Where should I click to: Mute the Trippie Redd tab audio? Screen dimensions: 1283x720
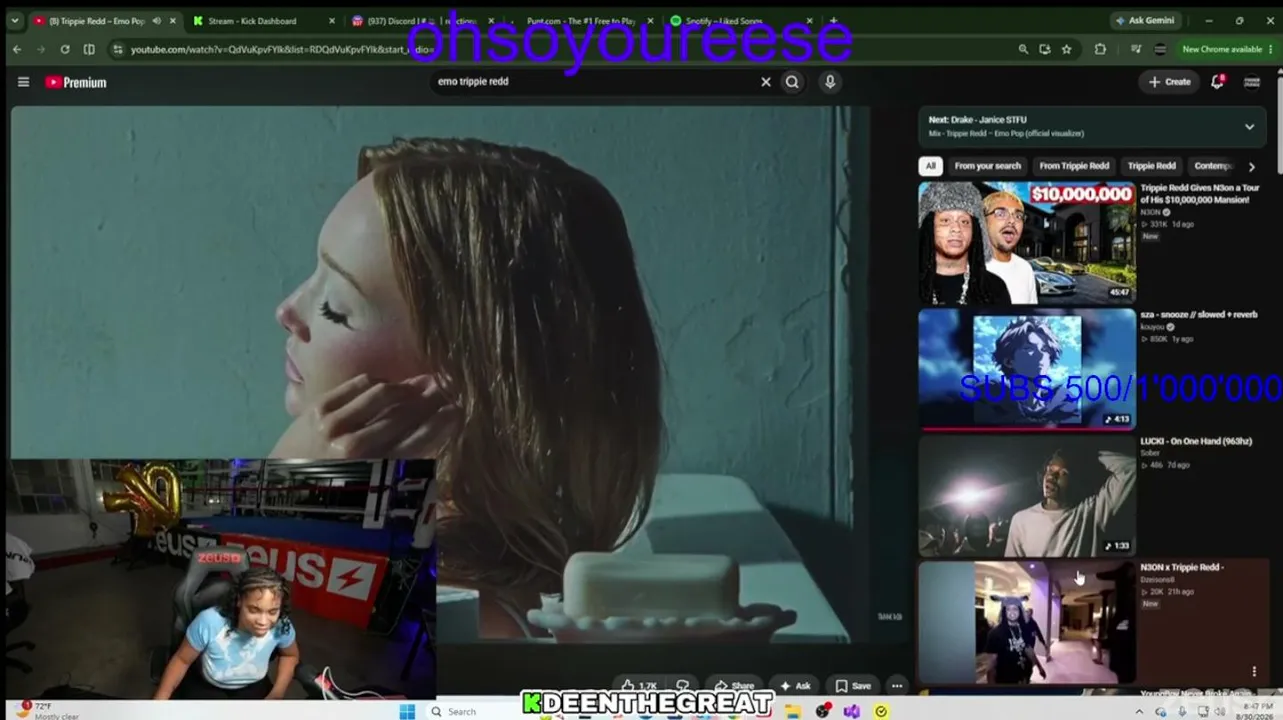coord(156,21)
